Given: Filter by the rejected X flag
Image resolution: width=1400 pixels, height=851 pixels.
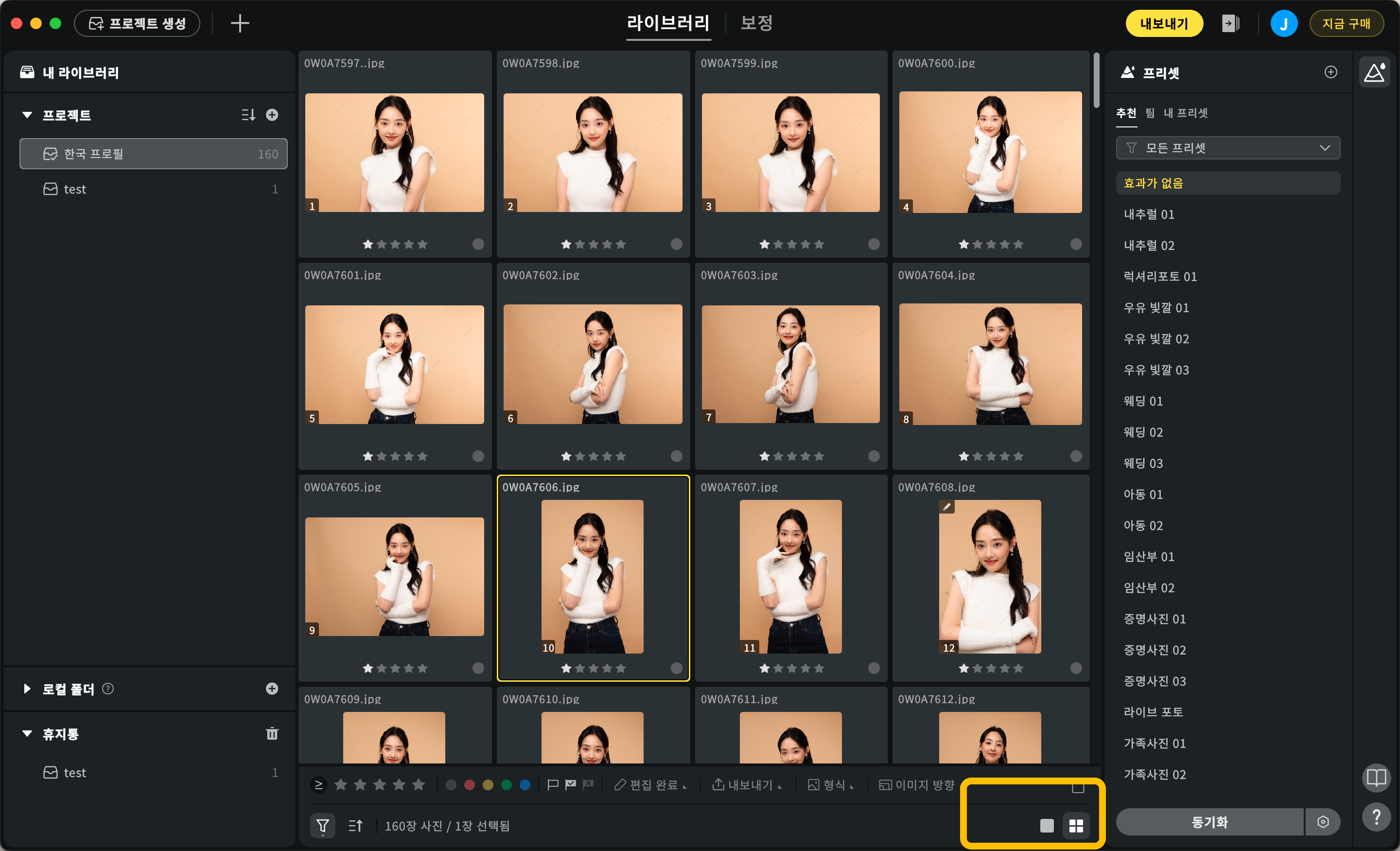Looking at the screenshot, I should click(x=589, y=784).
